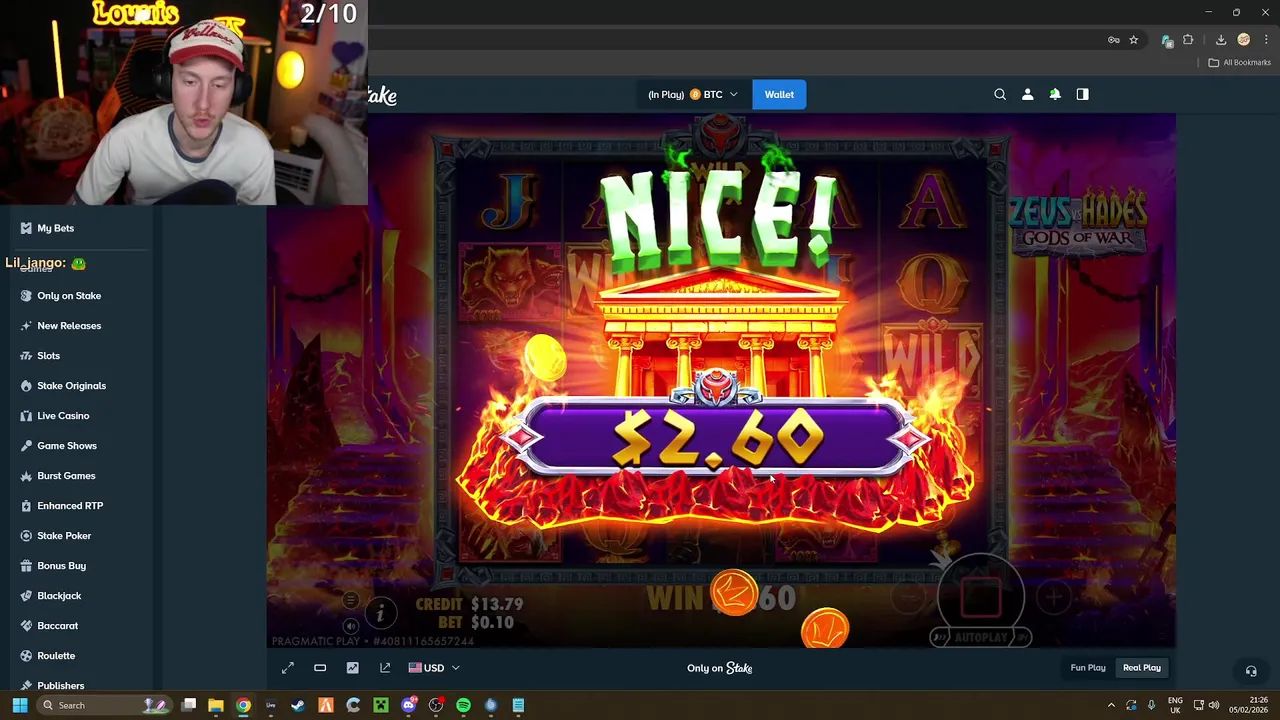Go to Stake Poker

click(64, 536)
